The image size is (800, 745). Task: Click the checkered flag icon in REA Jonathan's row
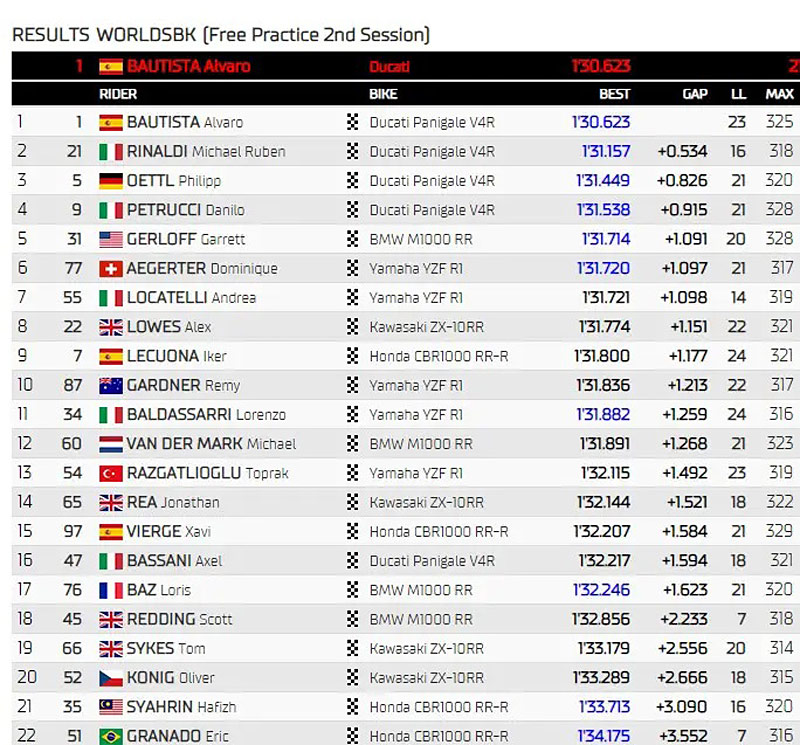352,503
